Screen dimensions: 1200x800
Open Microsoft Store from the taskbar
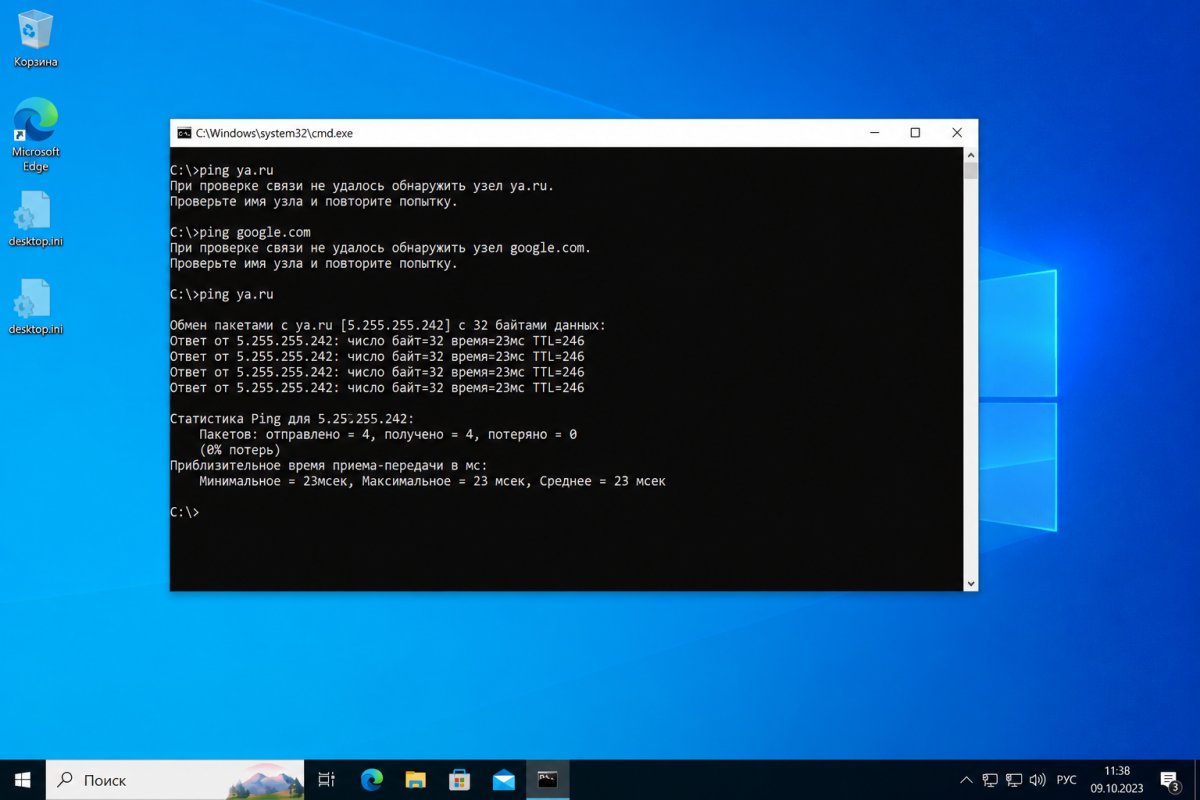click(460, 779)
